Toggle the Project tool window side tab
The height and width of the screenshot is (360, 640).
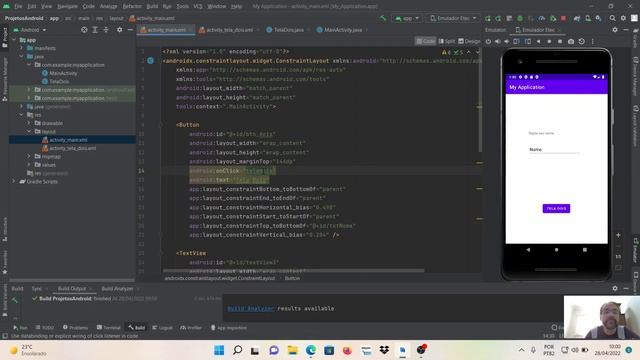pyautogui.click(x=4, y=38)
